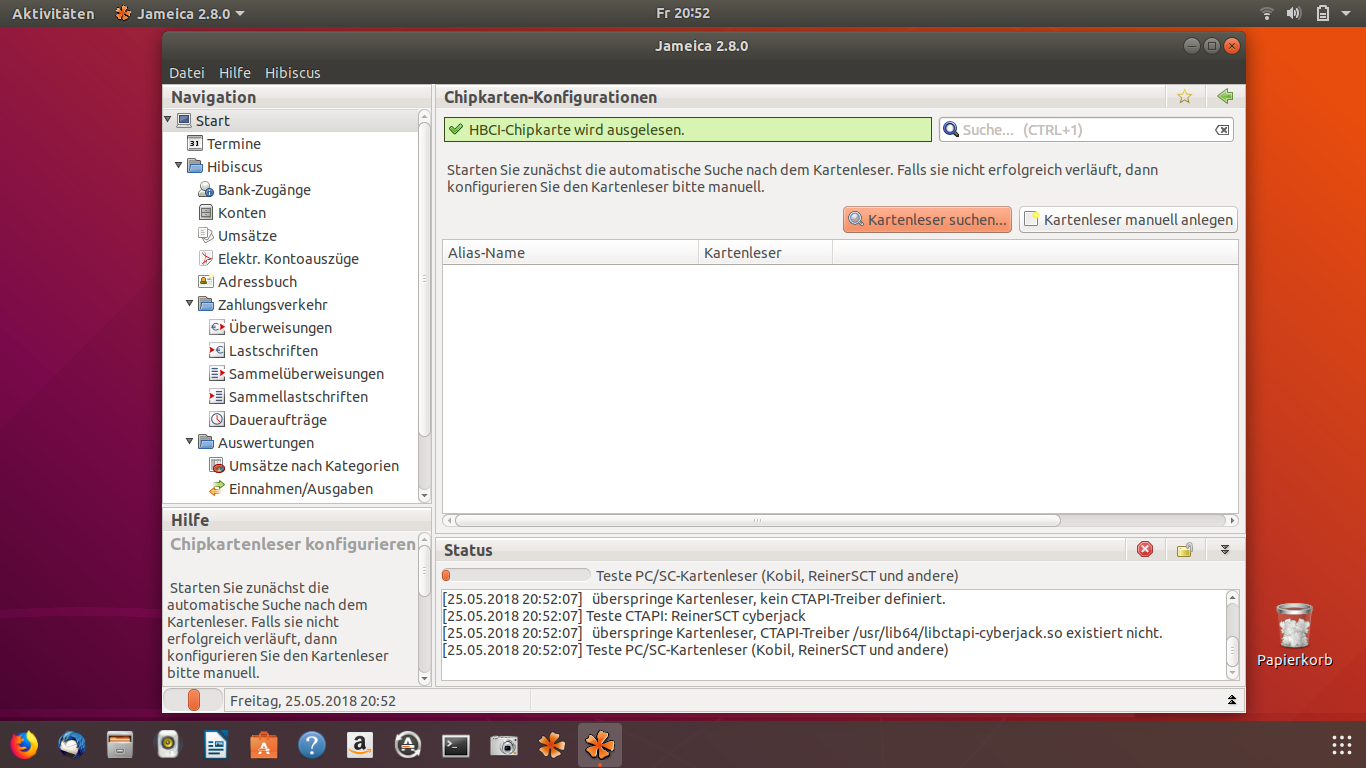1366x768 pixels.
Task: Collapse the Hibiscus tree node
Action: 179,166
